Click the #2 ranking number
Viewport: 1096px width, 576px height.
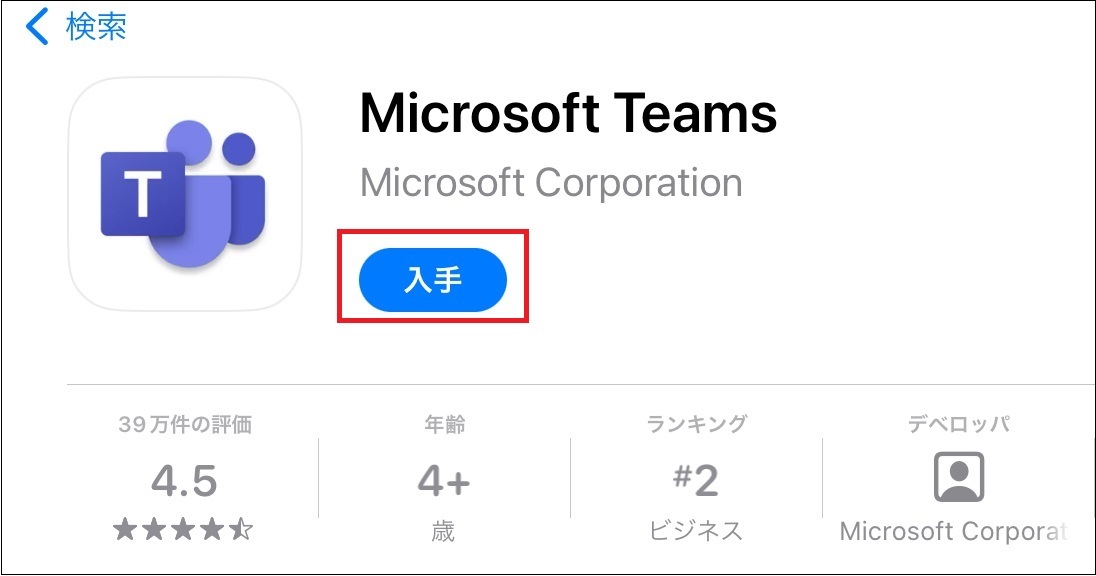coord(696,482)
